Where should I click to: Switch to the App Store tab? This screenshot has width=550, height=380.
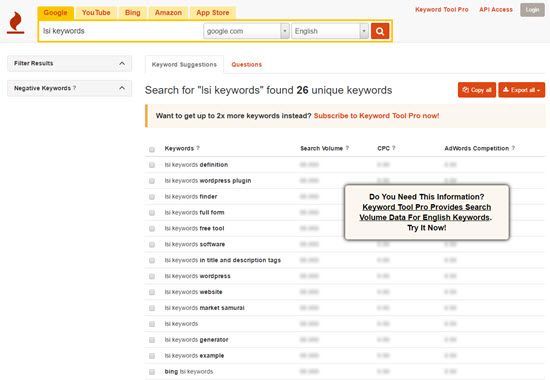tap(213, 13)
